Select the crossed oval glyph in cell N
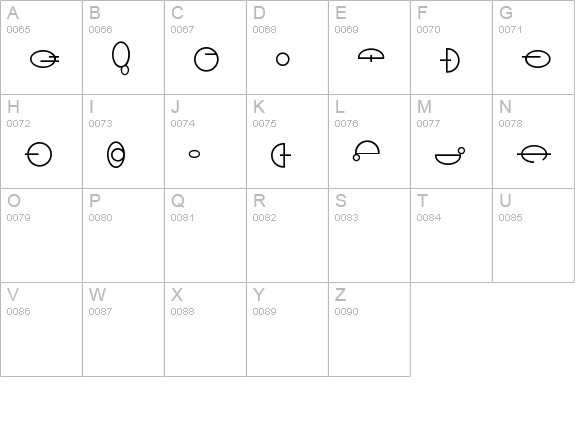 [534, 154]
